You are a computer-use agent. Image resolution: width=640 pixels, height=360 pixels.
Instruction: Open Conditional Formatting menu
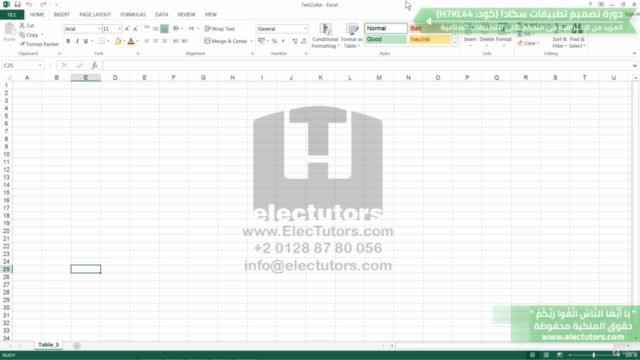click(325, 36)
